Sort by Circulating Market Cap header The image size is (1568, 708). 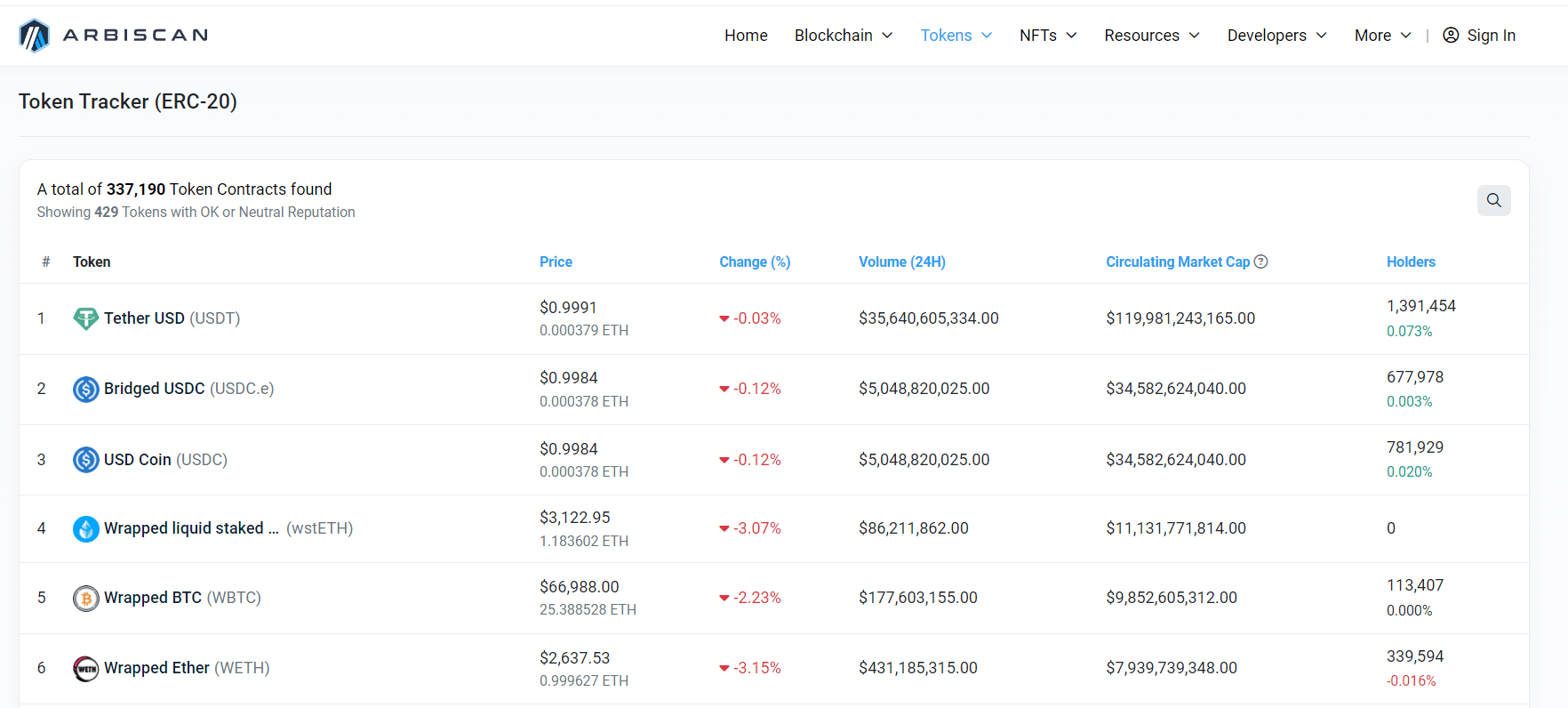click(x=1178, y=261)
